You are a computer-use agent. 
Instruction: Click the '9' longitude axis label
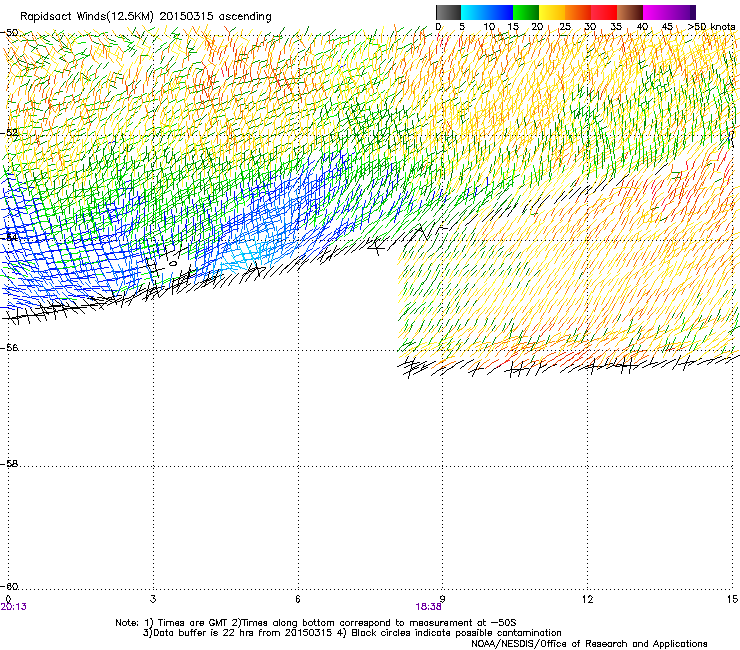(443, 599)
